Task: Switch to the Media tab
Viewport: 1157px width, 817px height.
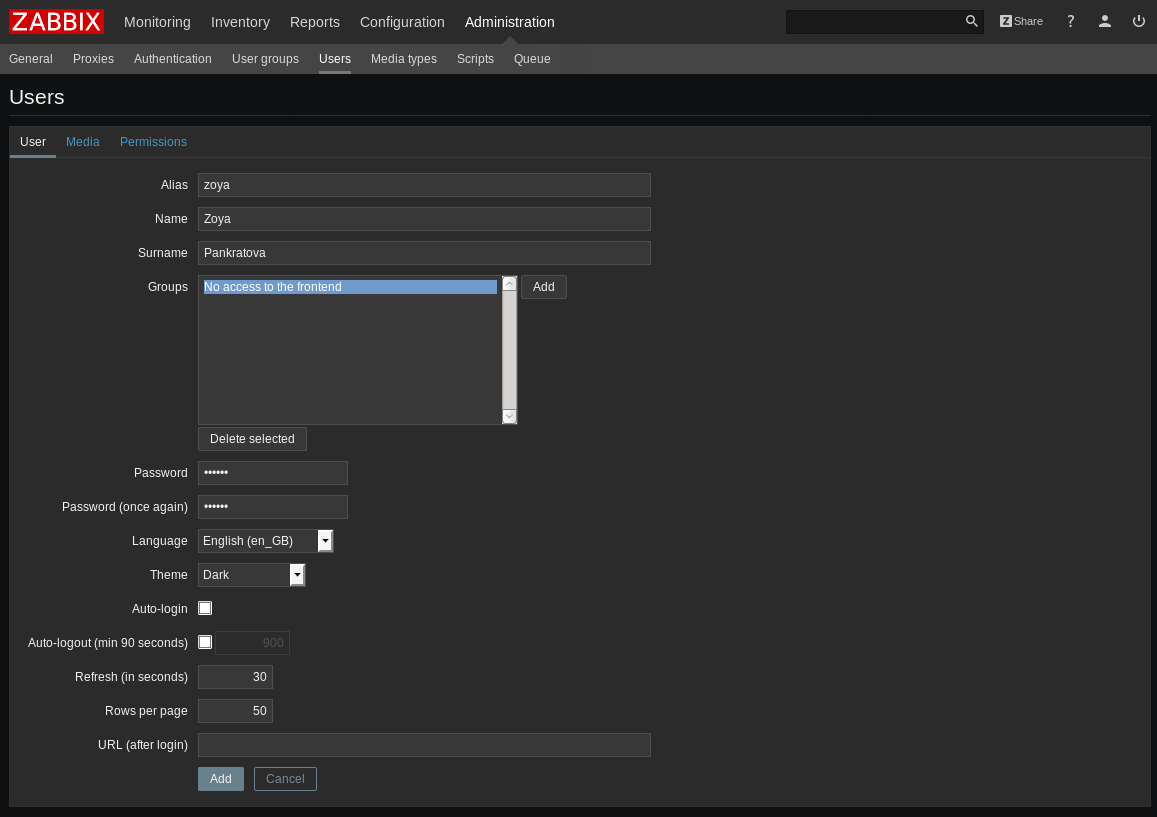Action: pyautogui.click(x=83, y=142)
